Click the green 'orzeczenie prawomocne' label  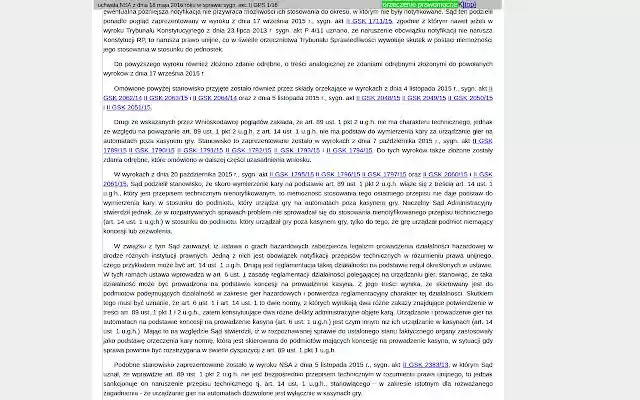[420, 4]
